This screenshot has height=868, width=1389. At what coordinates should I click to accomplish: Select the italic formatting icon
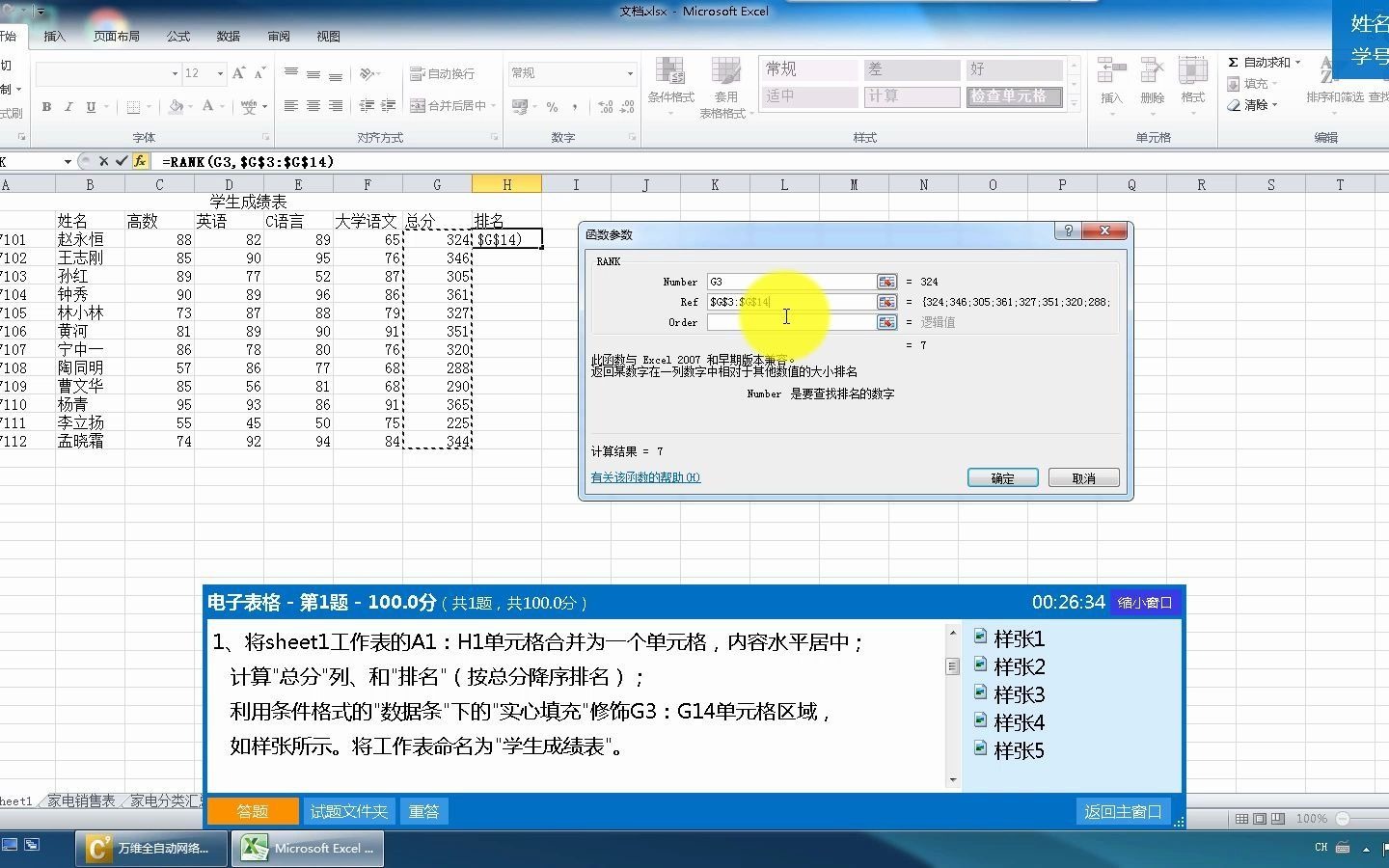coord(68,106)
